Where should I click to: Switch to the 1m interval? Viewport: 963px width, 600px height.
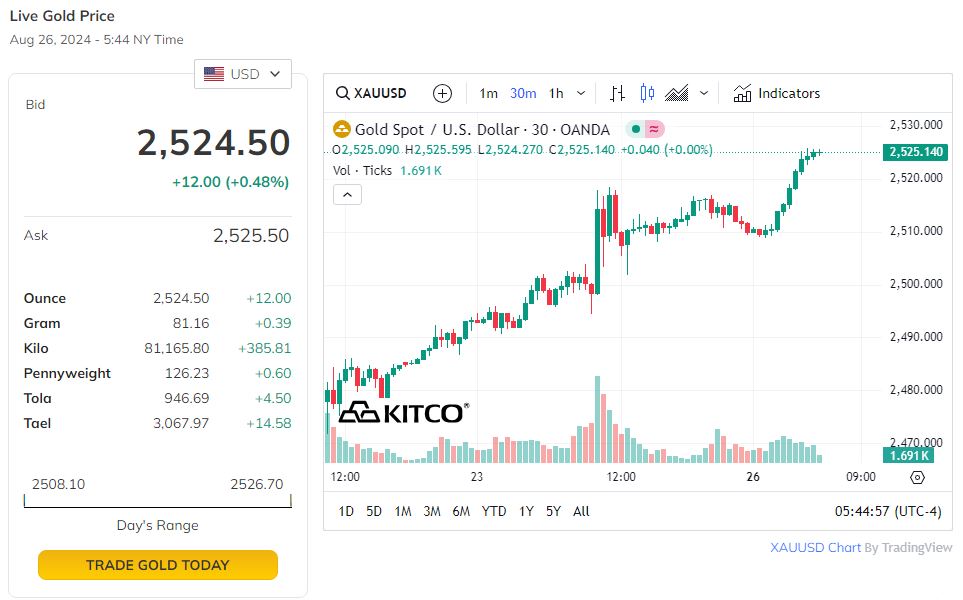tap(488, 93)
